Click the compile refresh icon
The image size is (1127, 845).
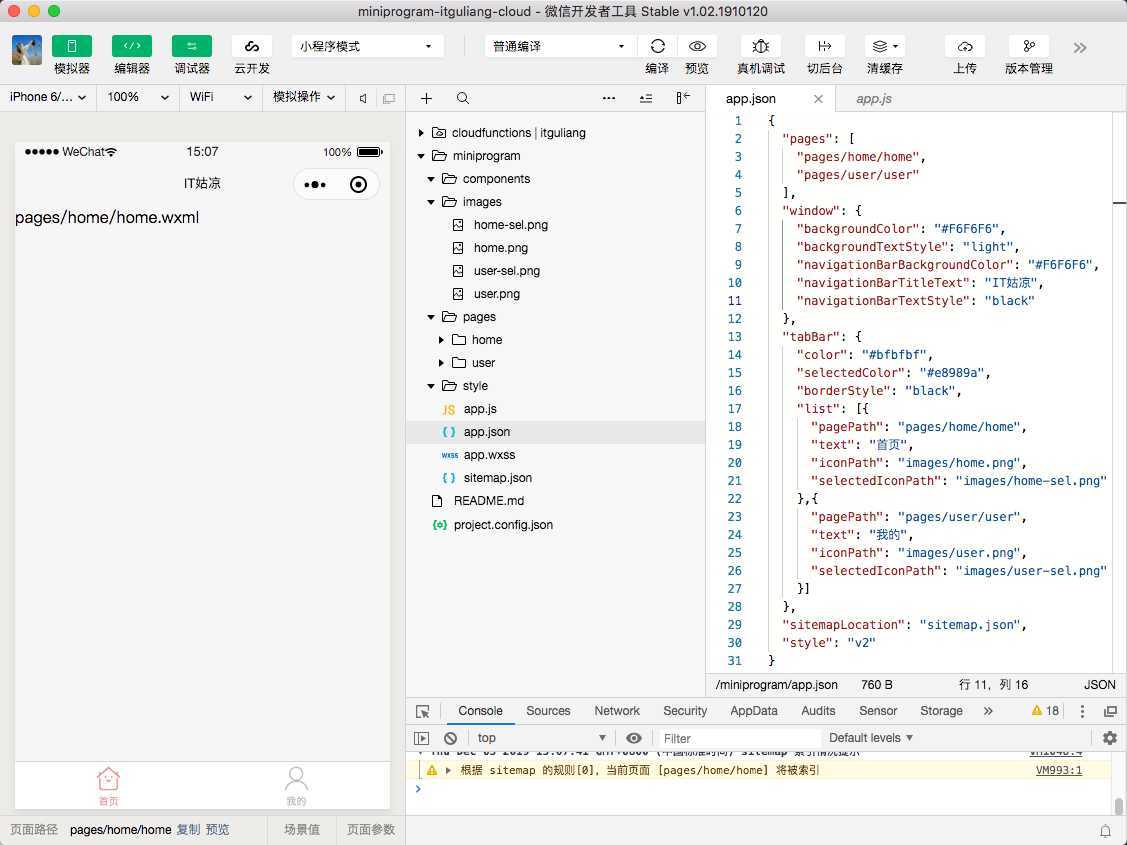coord(657,46)
